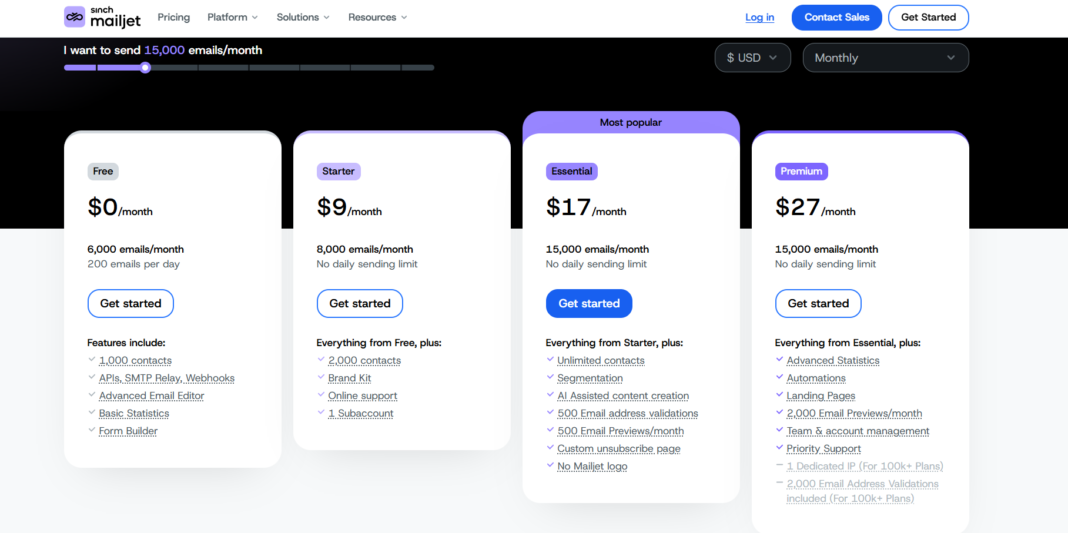The height and width of the screenshot is (533, 1068).
Task: Click 500 Email address validations feature
Action: point(627,413)
